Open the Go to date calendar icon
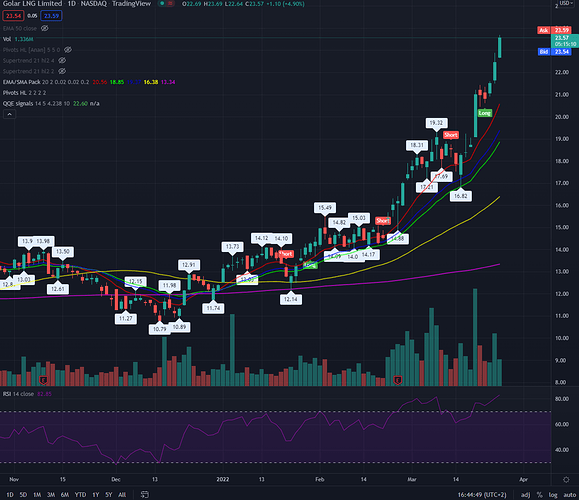 145,494
